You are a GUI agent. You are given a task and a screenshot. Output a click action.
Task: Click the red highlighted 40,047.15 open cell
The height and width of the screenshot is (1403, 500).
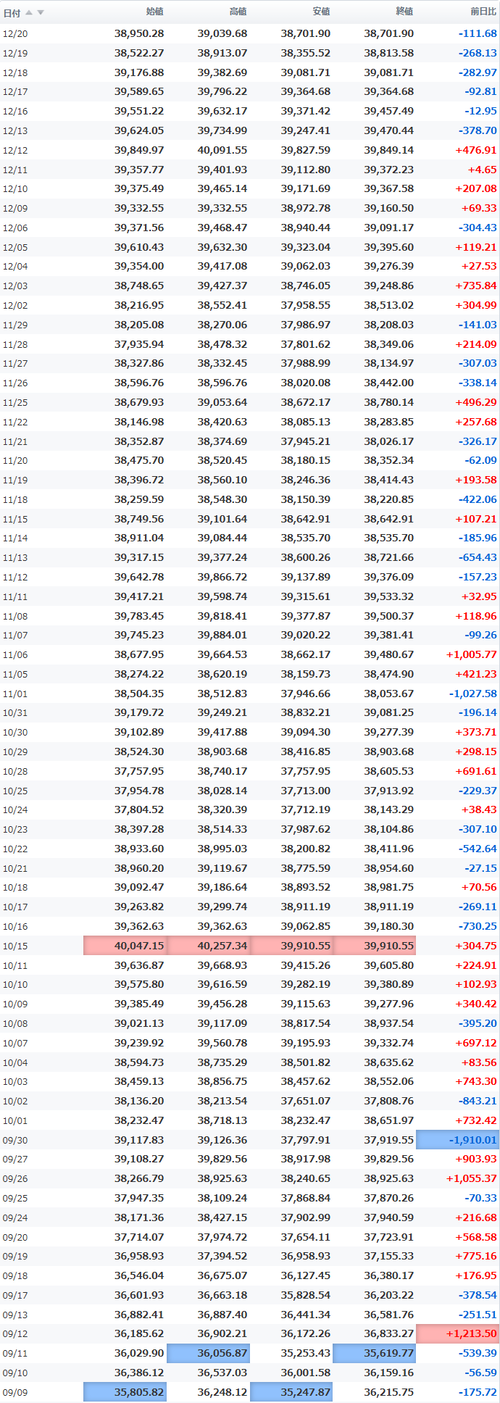125,945
